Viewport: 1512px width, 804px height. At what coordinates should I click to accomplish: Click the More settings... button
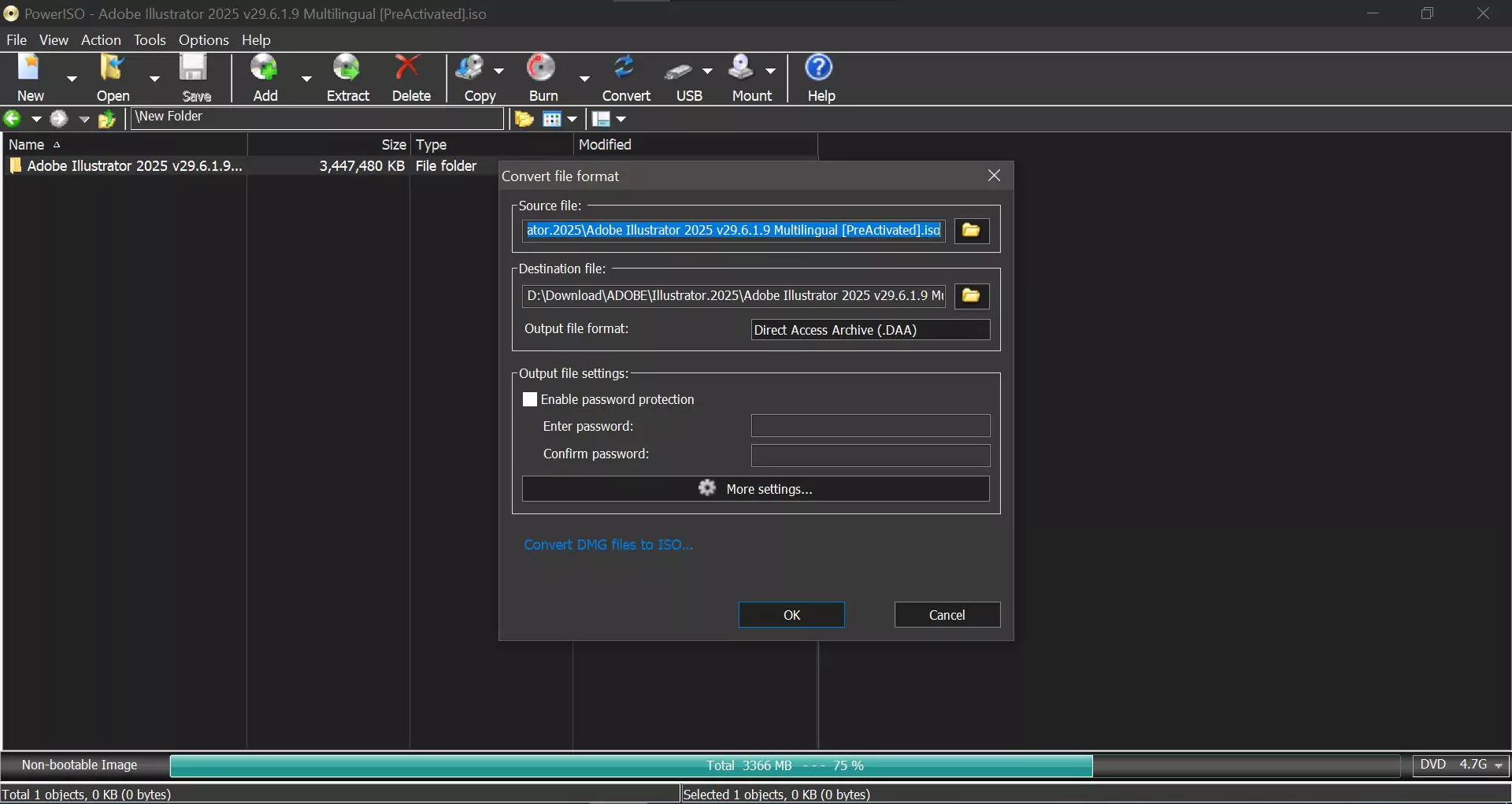coord(755,488)
